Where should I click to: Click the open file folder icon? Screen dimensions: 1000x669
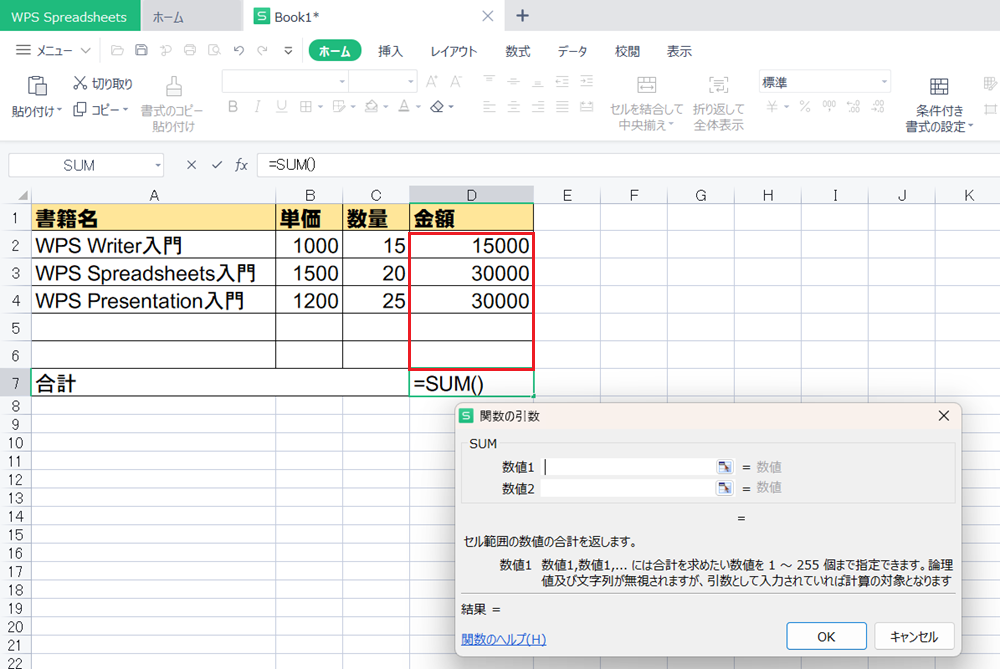point(117,50)
